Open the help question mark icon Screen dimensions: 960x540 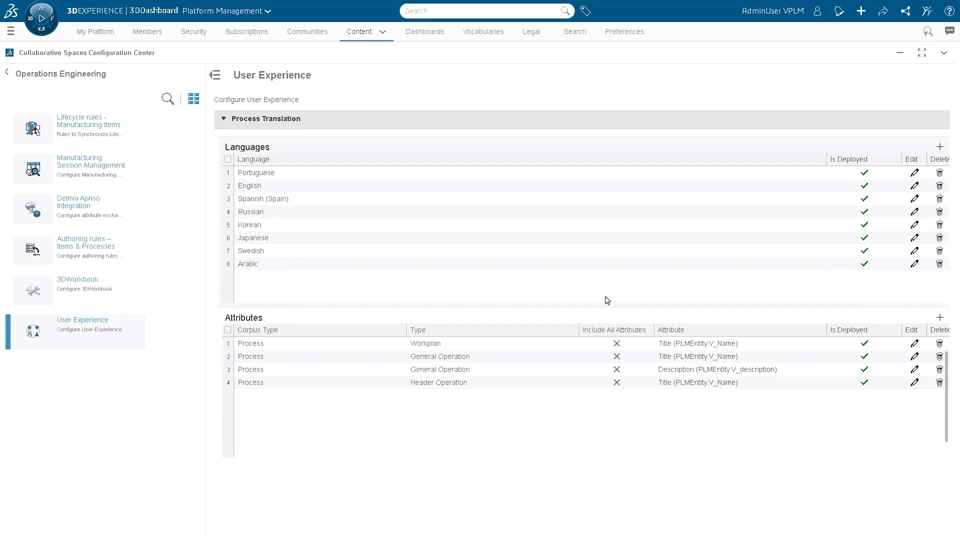point(949,11)
